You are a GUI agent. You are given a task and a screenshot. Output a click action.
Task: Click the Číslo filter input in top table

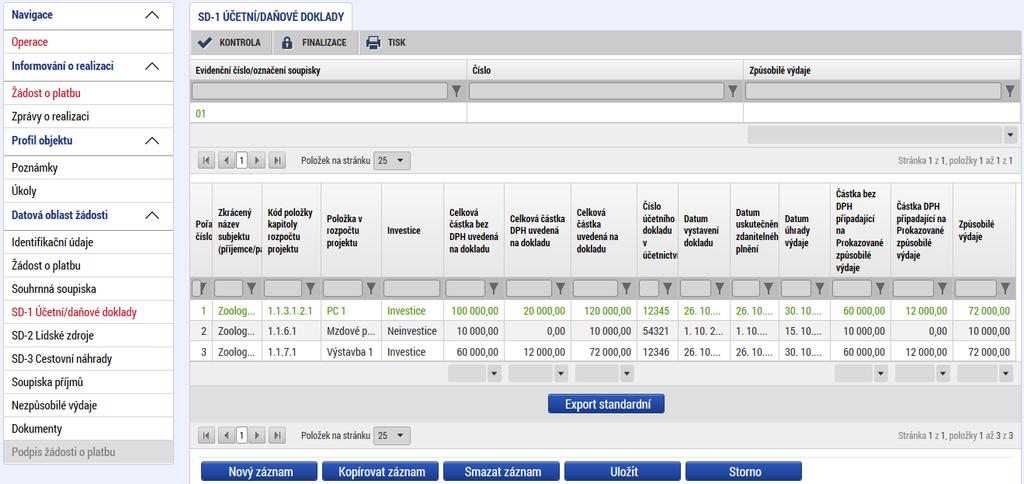pyautogui.click(x=596, y=91)
